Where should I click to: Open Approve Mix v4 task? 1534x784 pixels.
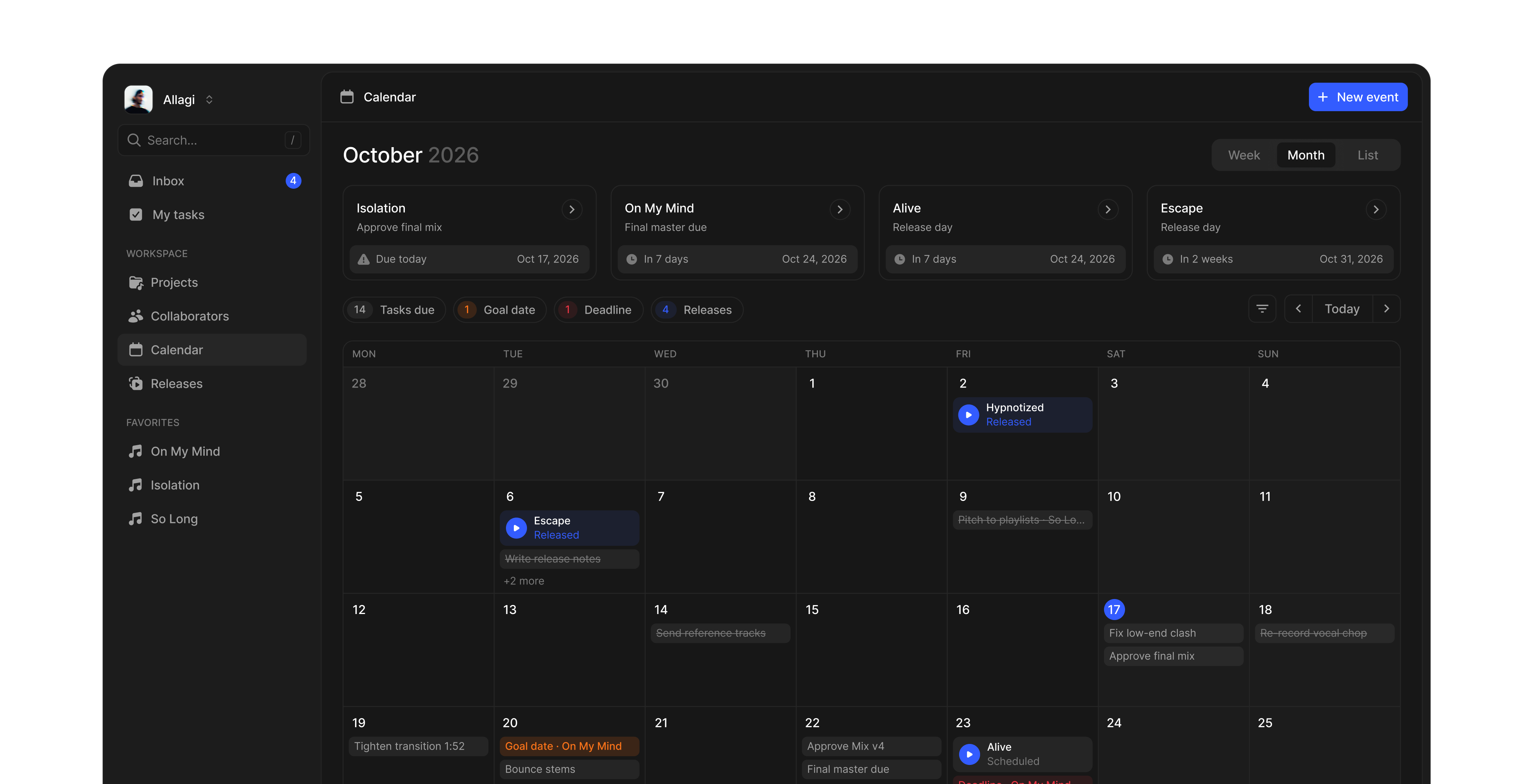(871, 746)
